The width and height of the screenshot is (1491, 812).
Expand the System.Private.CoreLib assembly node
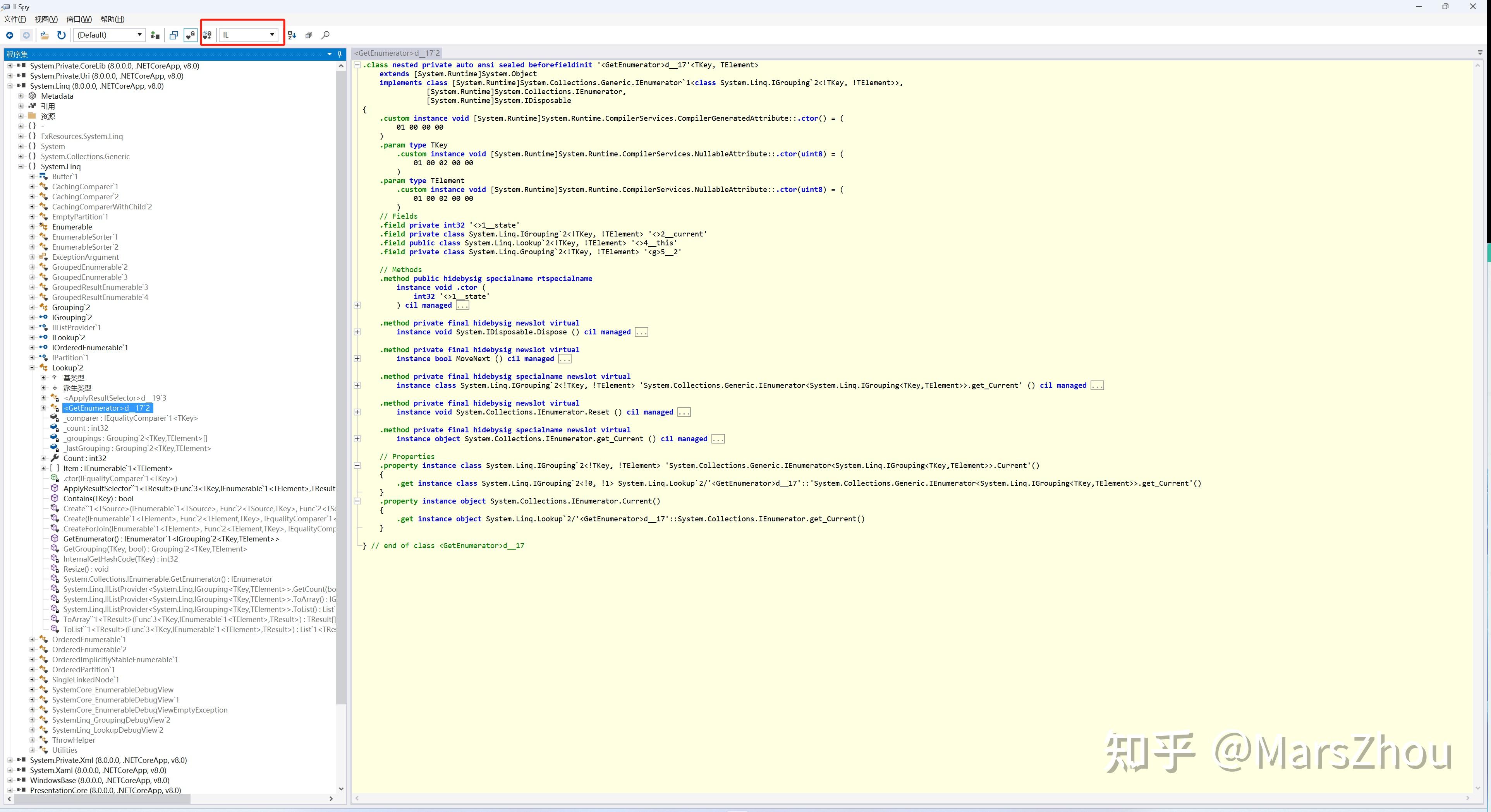tap(10, 66)
